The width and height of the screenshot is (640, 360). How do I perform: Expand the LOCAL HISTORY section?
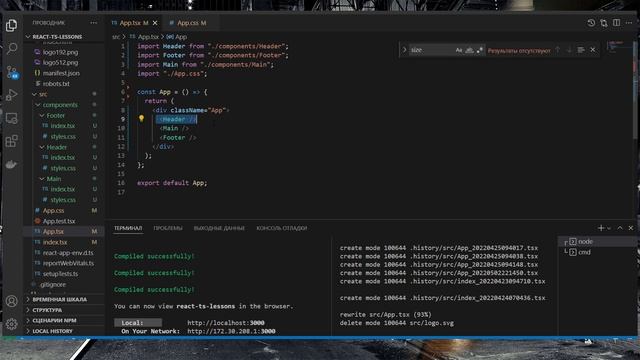tap(64, 331)
